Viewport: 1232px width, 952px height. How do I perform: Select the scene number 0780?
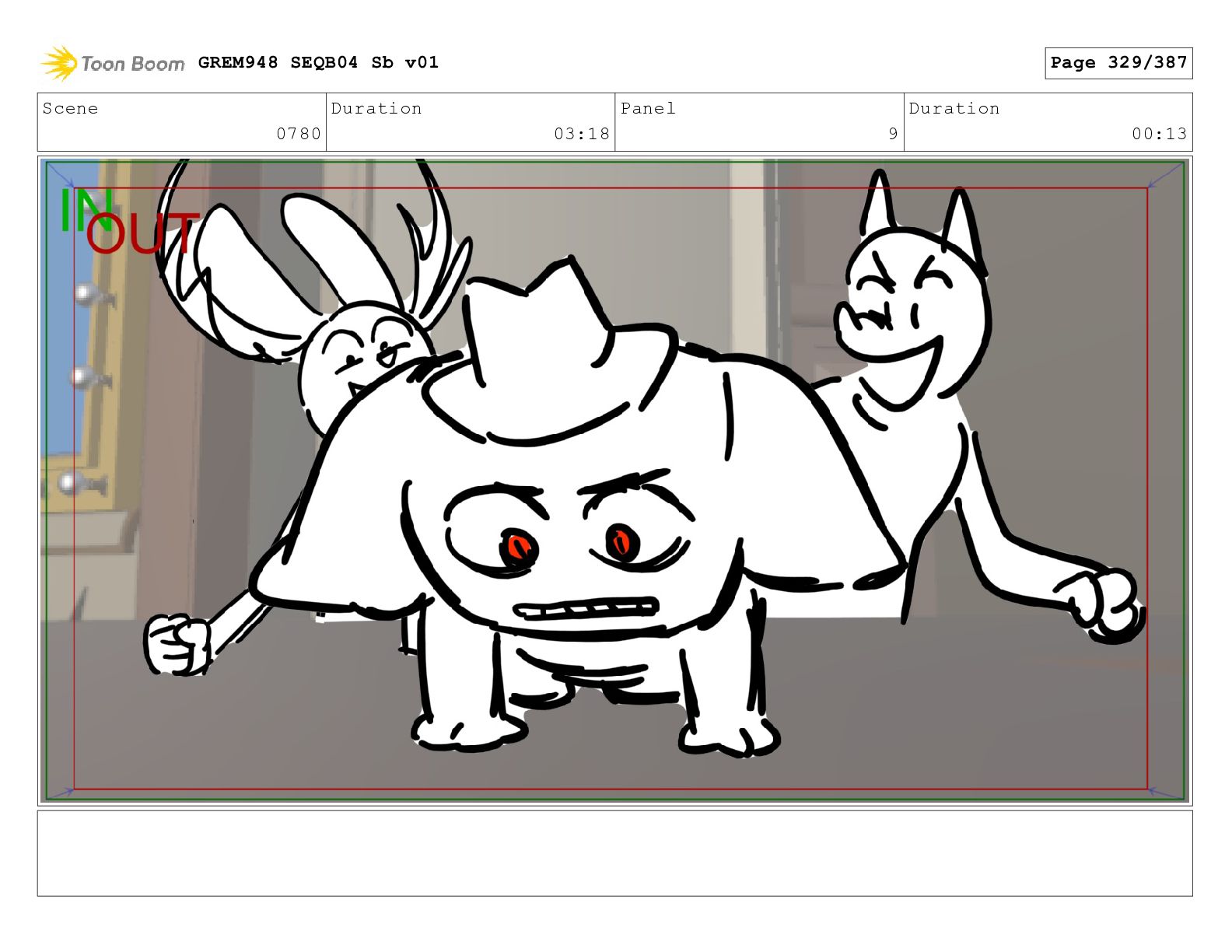(299, 134)
